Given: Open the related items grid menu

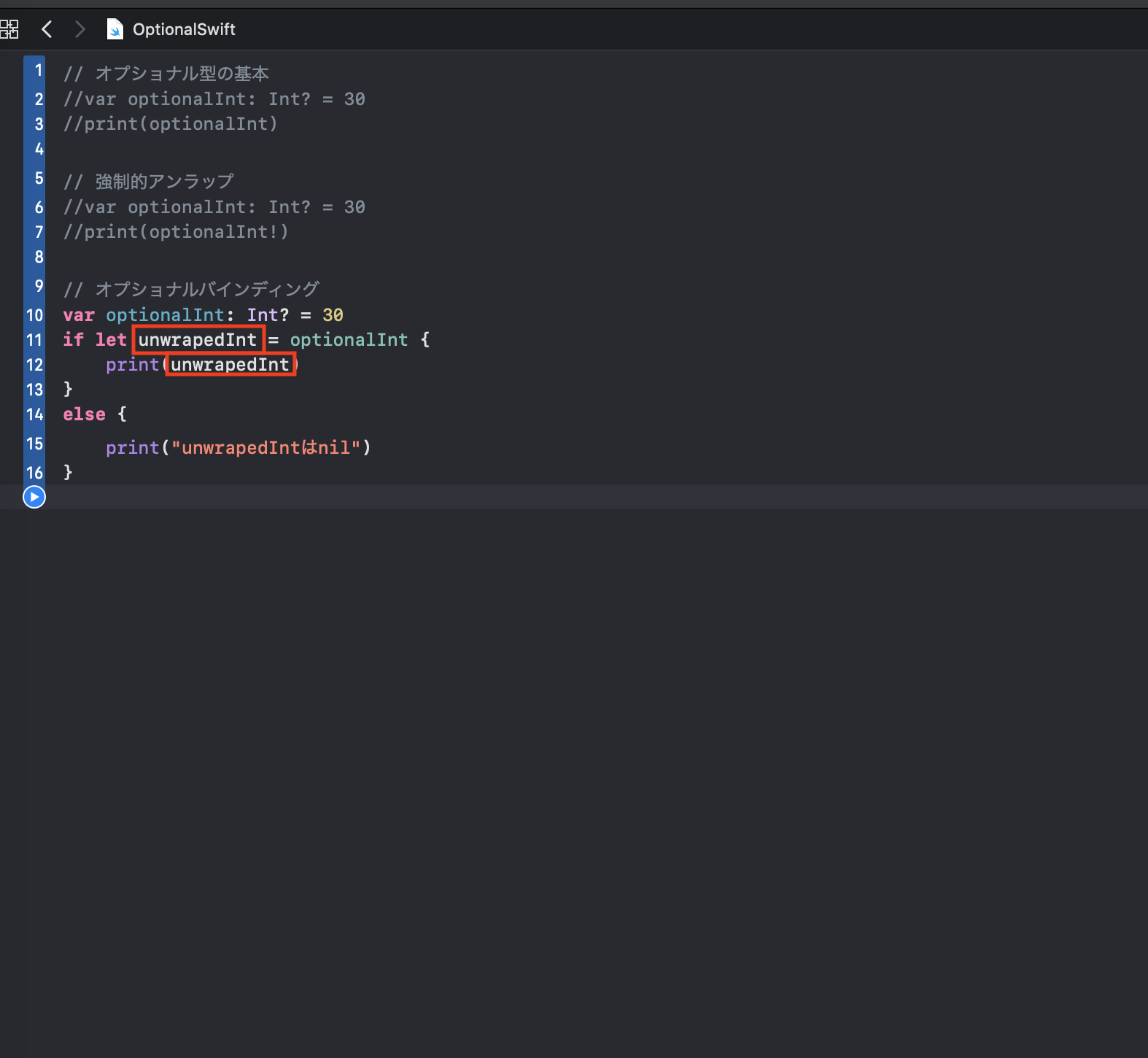Looking at the screenshot, I should 9,29.
